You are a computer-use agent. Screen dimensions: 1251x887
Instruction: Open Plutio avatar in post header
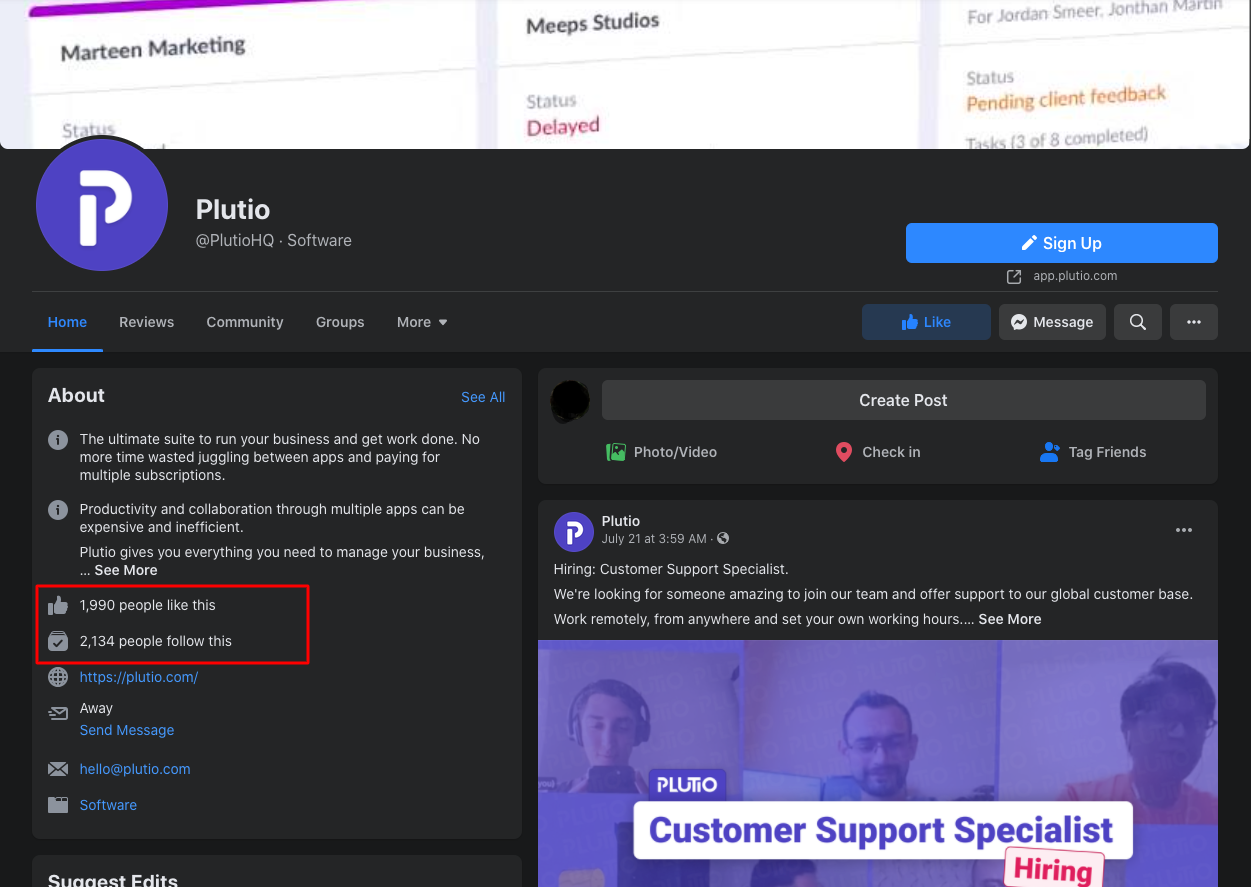[574, 531]
